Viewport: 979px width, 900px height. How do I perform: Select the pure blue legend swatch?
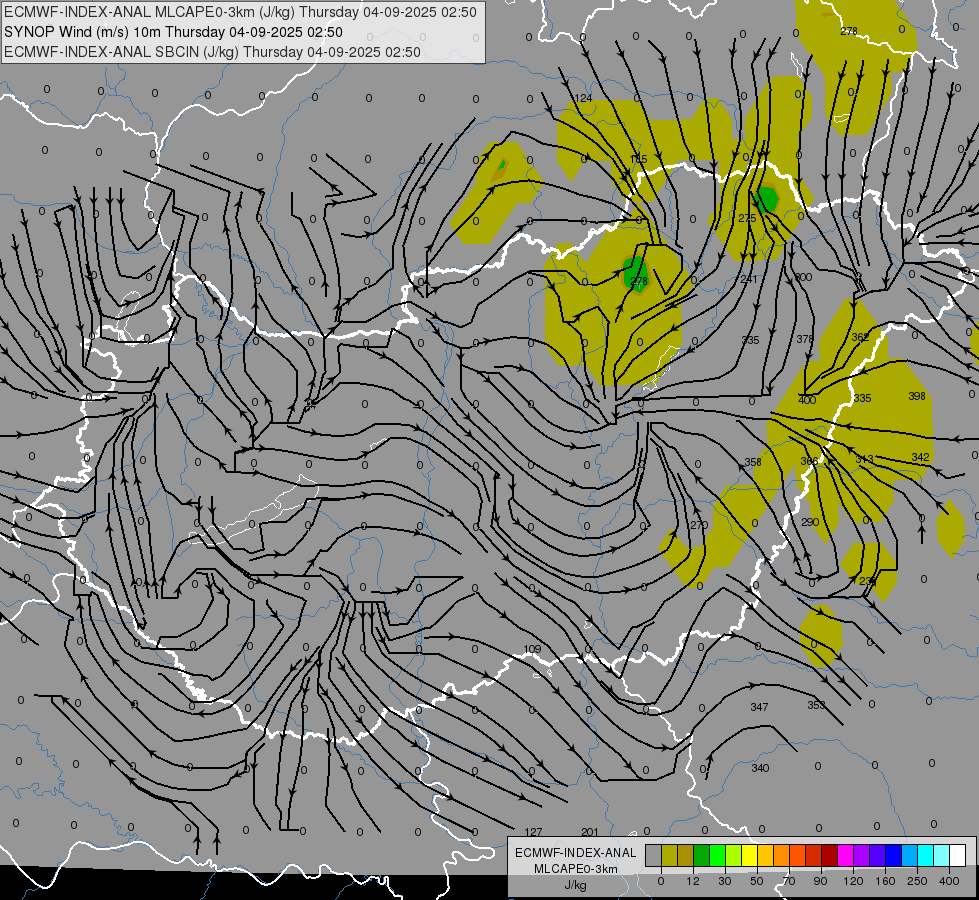[x=893, y=855]
